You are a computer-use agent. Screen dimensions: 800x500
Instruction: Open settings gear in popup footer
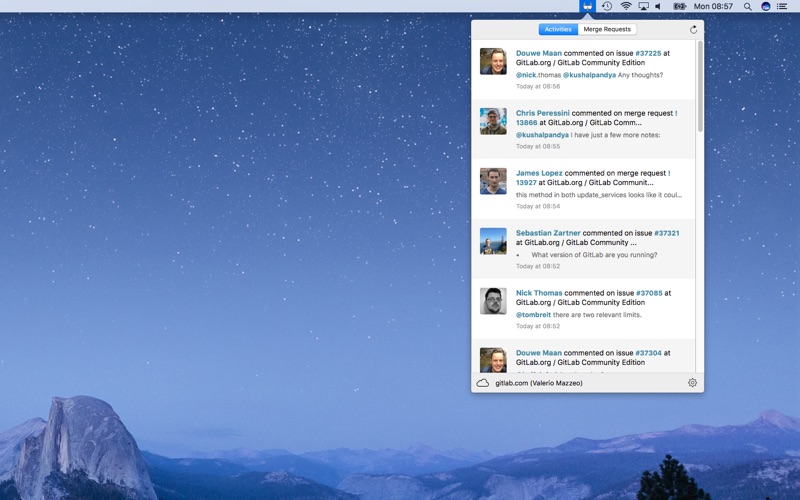coord(692,383)
